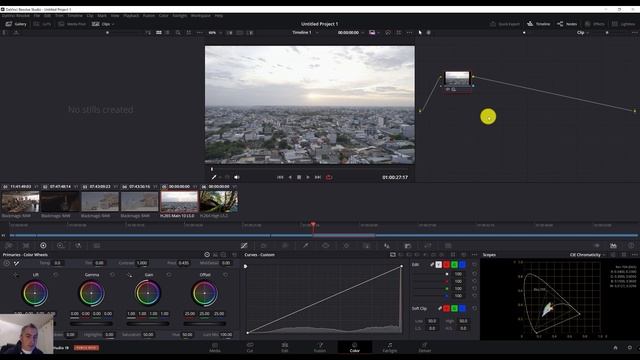
Task: Open the CIE Chromaticity scope dropdown
Action: [x=588, y=255]
